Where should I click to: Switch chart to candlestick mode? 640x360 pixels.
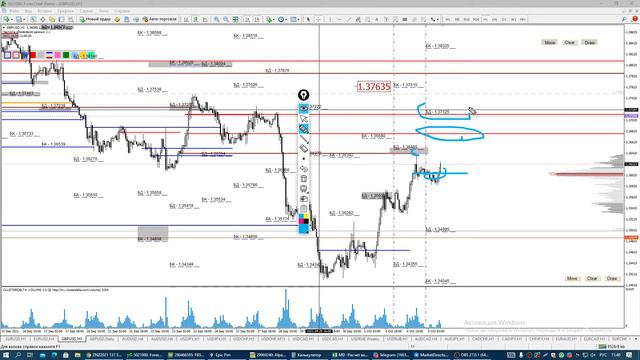click(196, 19)
